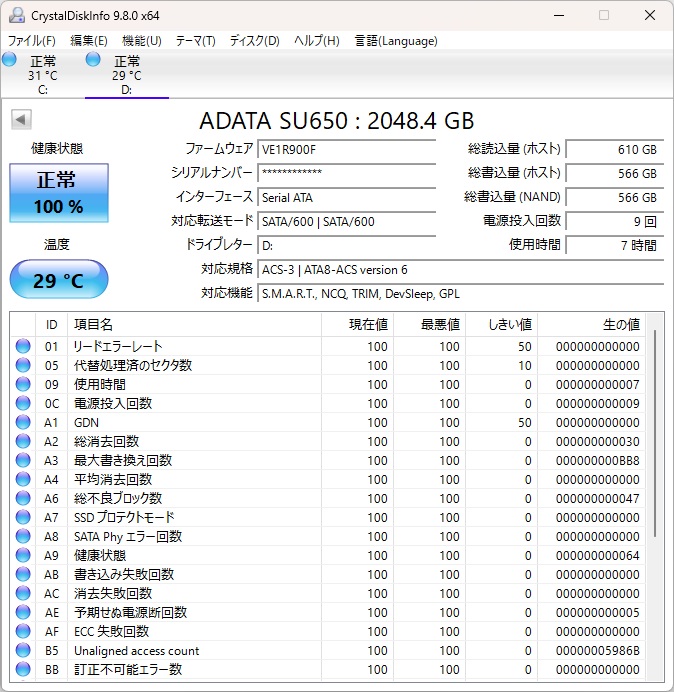Click status orb for A8 SATA Phy エラー回数
The image size is (674, 692).
coord(23,536)
